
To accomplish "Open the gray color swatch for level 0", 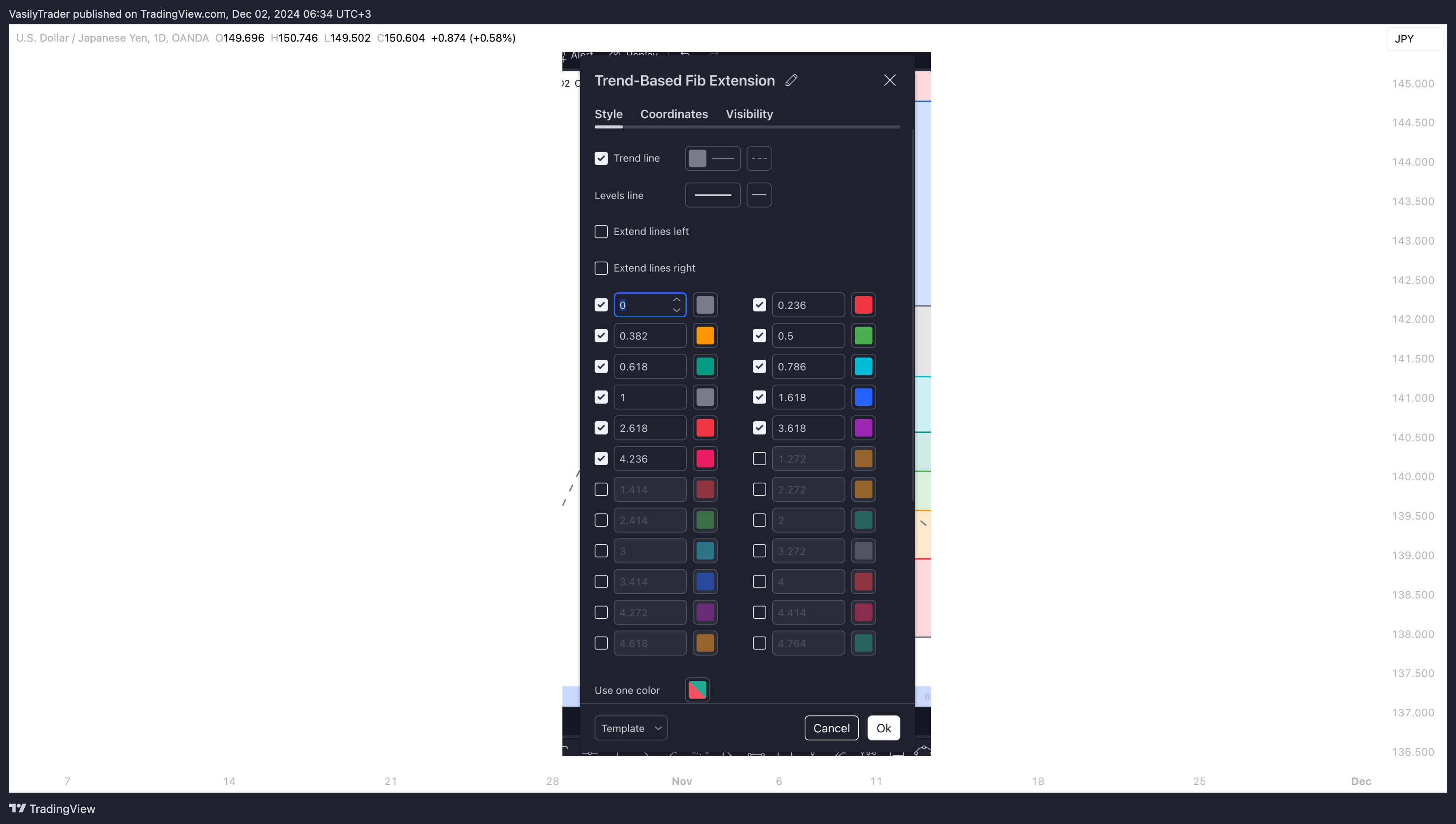I will click(705, 305).
